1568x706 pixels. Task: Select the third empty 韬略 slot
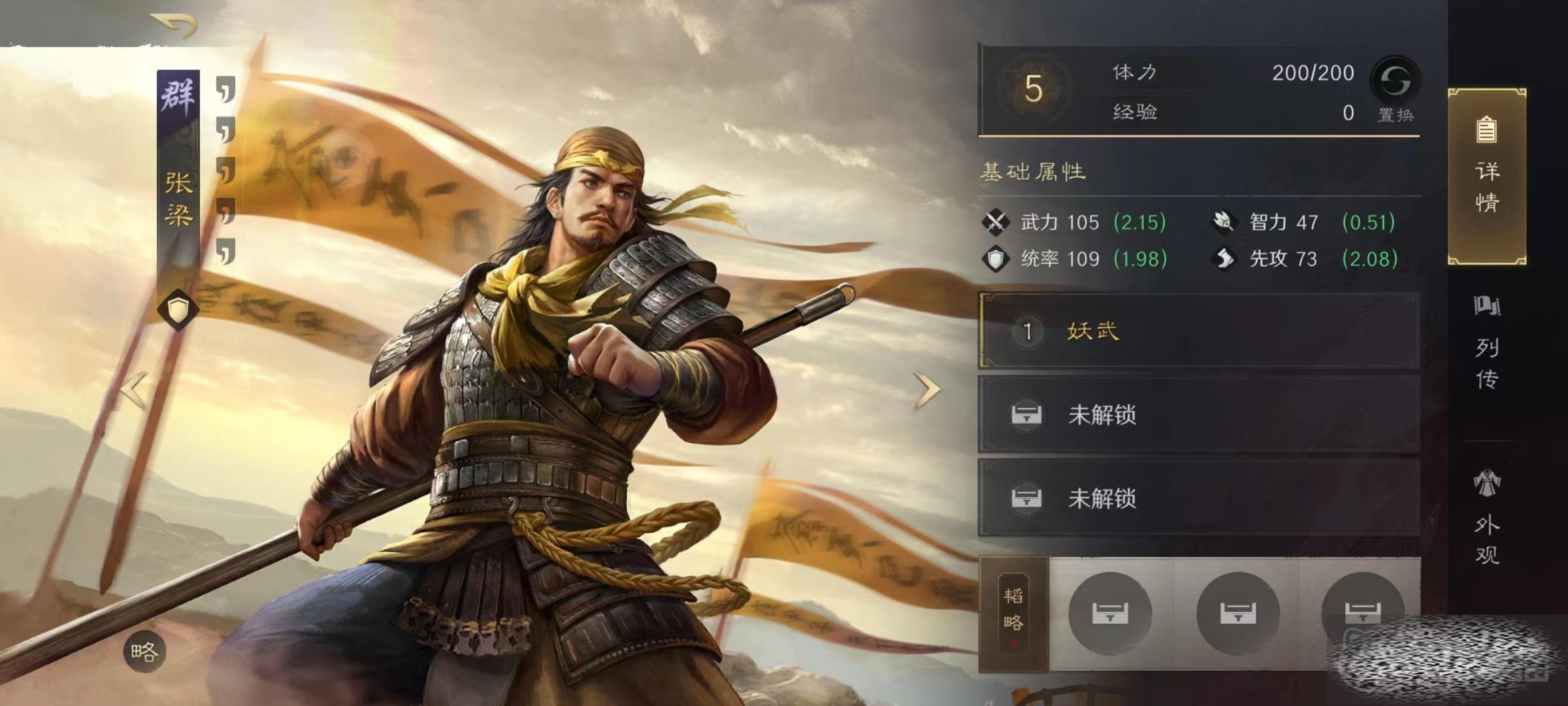pos(1362,611)
